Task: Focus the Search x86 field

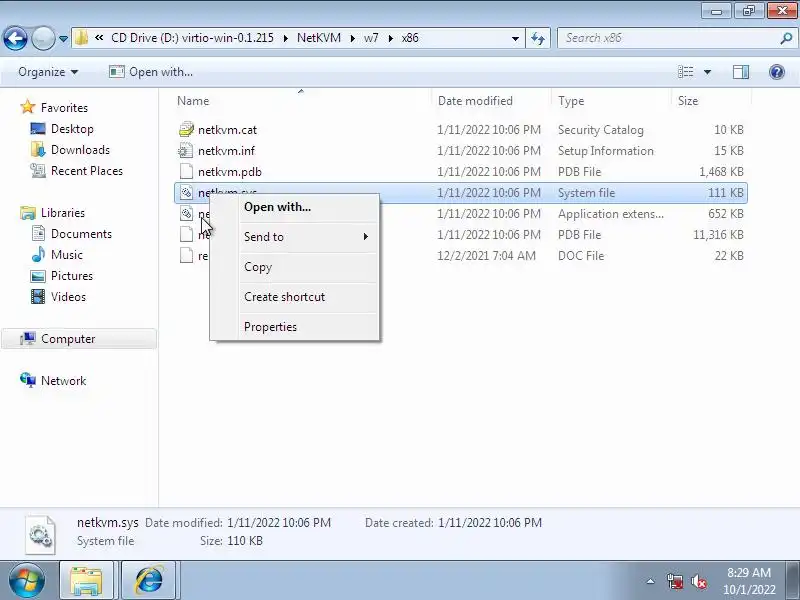Action: tap(668, 38)
